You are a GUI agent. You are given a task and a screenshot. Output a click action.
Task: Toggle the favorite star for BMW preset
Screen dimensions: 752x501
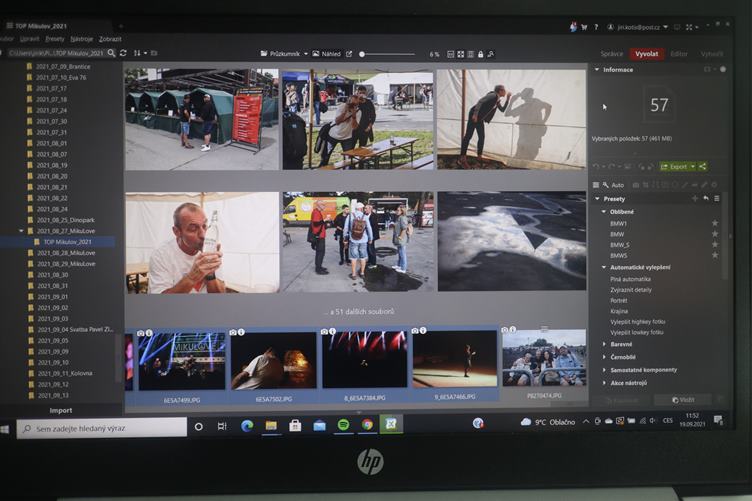pyautogui.click(x=715, y=234)
